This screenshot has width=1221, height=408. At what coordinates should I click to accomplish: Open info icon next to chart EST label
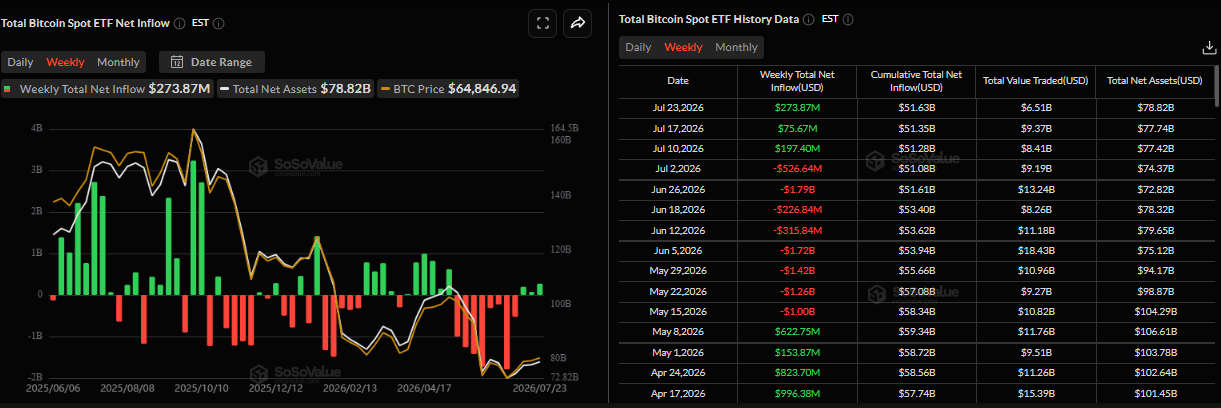(219, 23)
